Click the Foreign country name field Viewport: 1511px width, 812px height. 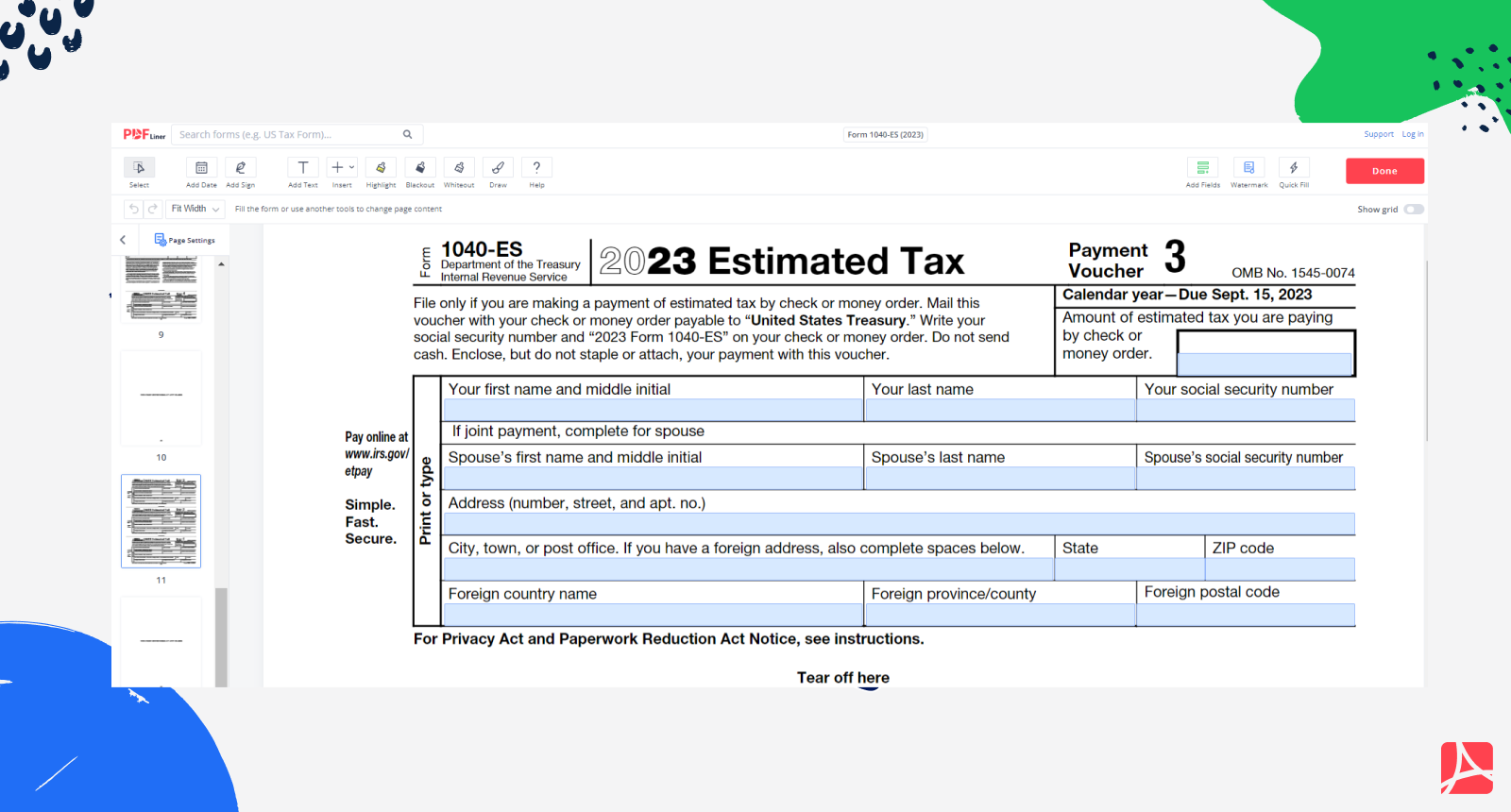(x=654, y=615)
